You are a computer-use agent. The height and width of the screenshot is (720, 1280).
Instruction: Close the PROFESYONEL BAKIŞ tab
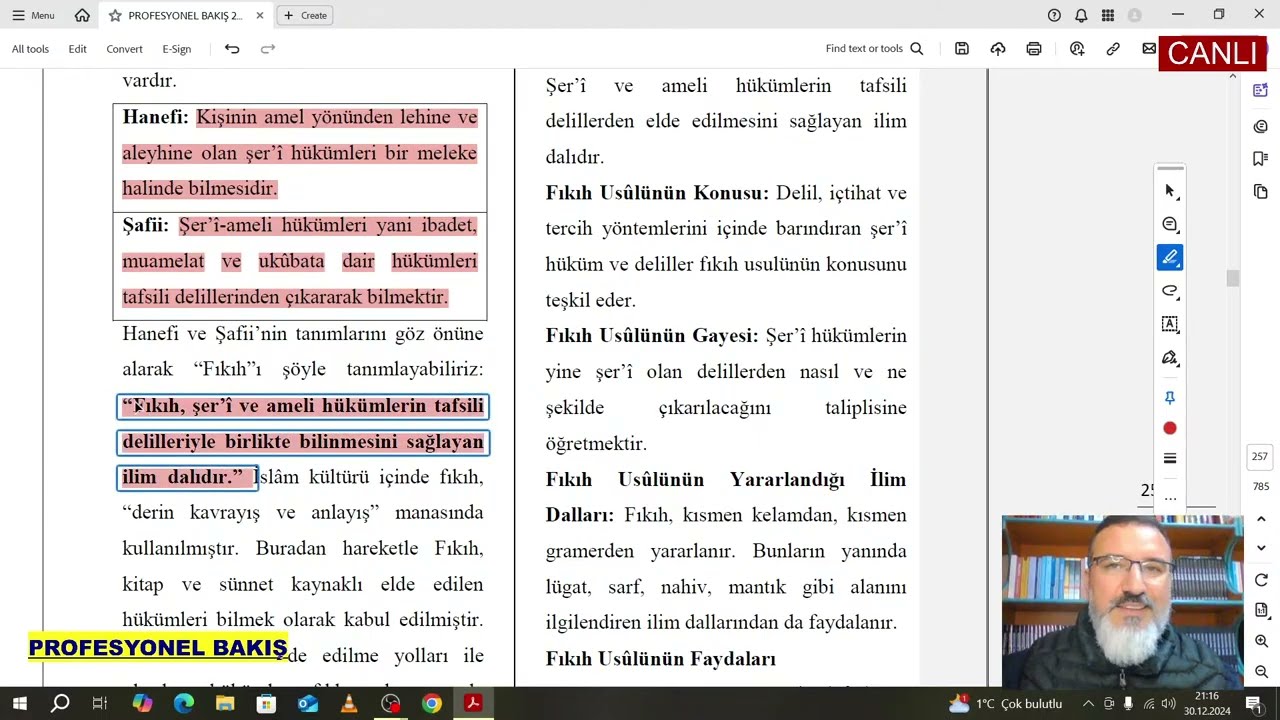pyautogui.click(x=260, y=15)
